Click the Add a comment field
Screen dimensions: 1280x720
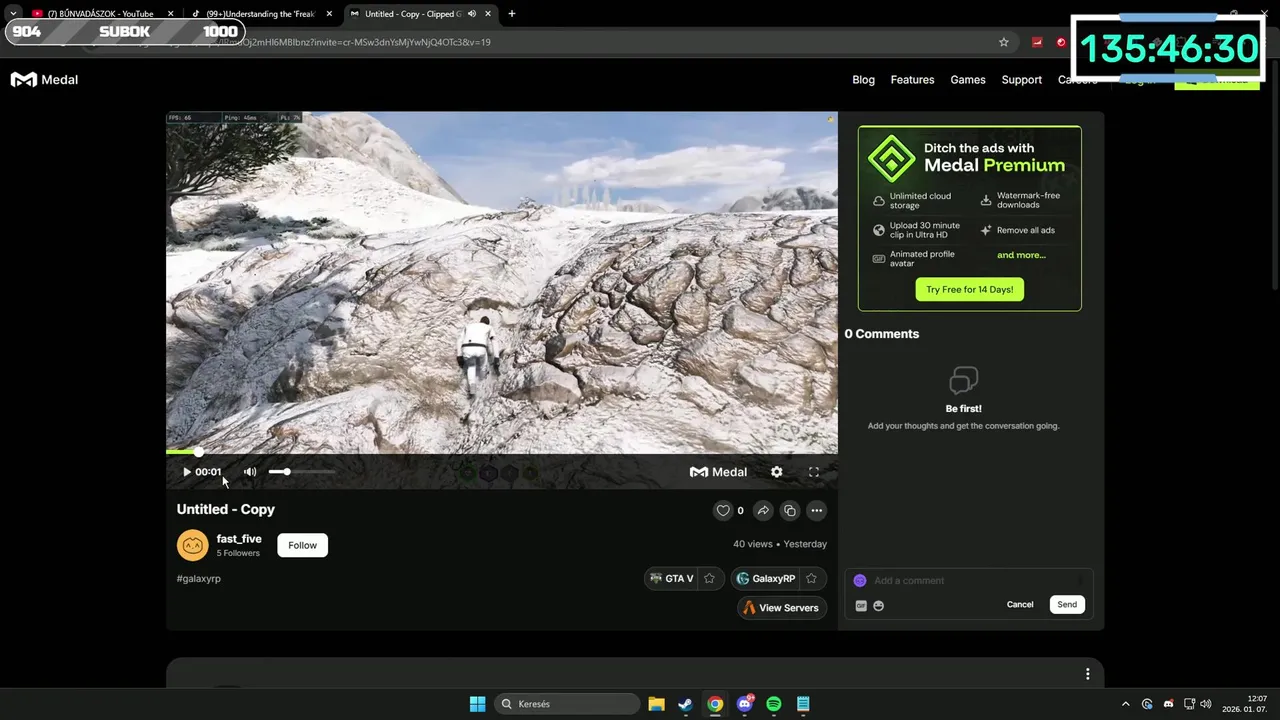(x=970, y=580)
